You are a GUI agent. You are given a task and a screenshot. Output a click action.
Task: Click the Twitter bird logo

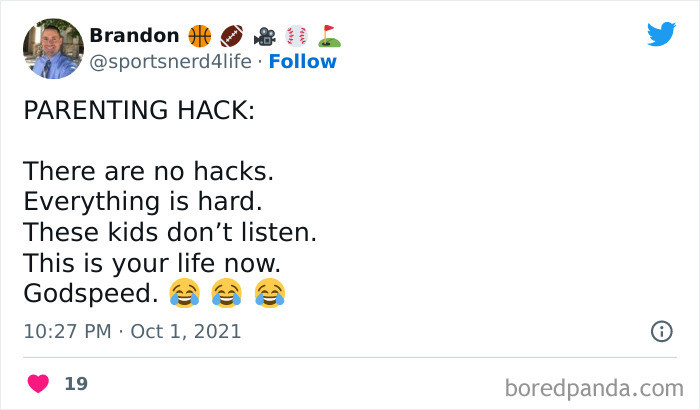point(661,35)
